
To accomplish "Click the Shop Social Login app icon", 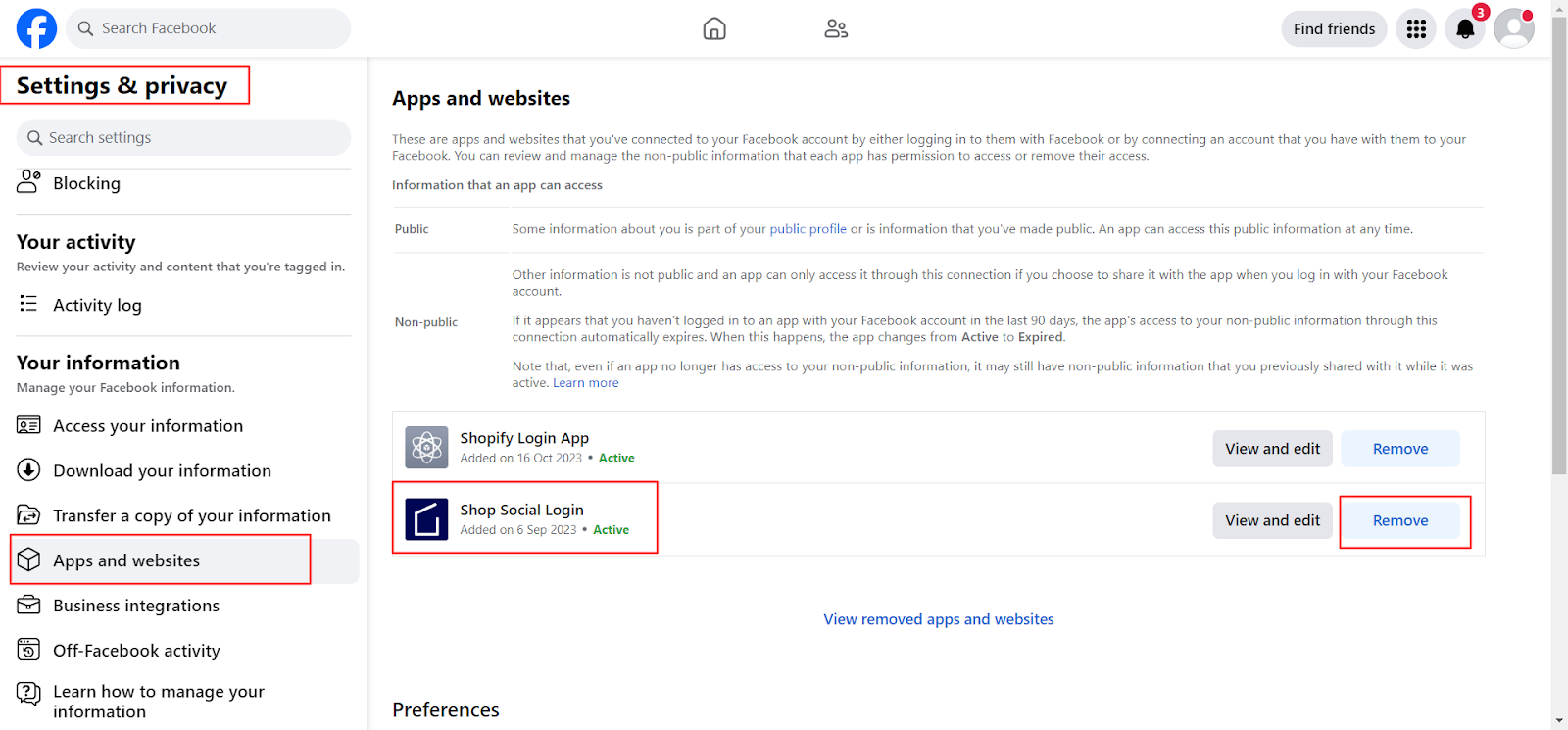I will pos(426,520).
